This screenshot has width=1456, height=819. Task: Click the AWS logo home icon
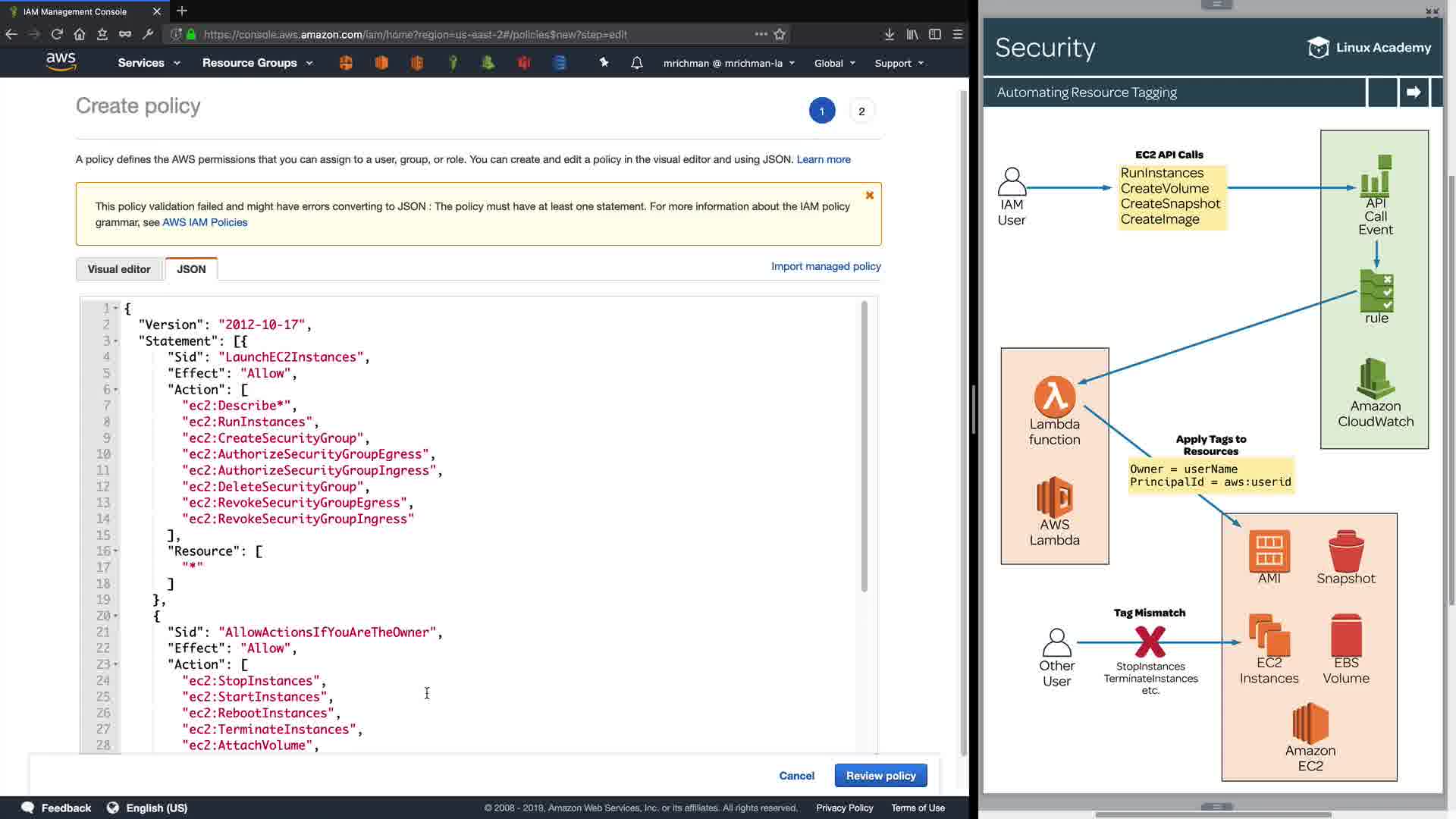[x=61, y=61]
